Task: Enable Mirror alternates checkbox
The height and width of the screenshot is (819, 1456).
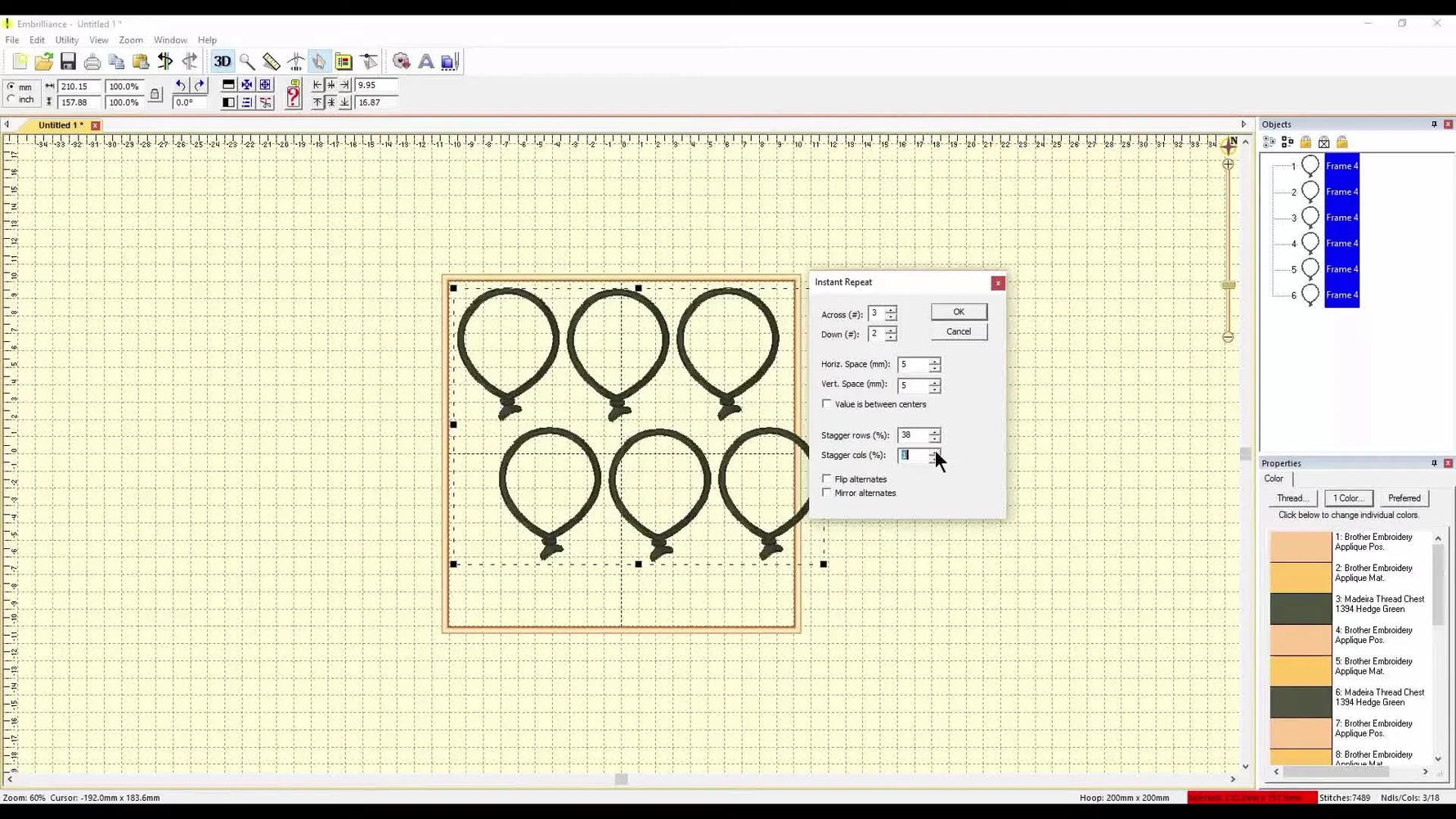Action: tap(827, 493)
